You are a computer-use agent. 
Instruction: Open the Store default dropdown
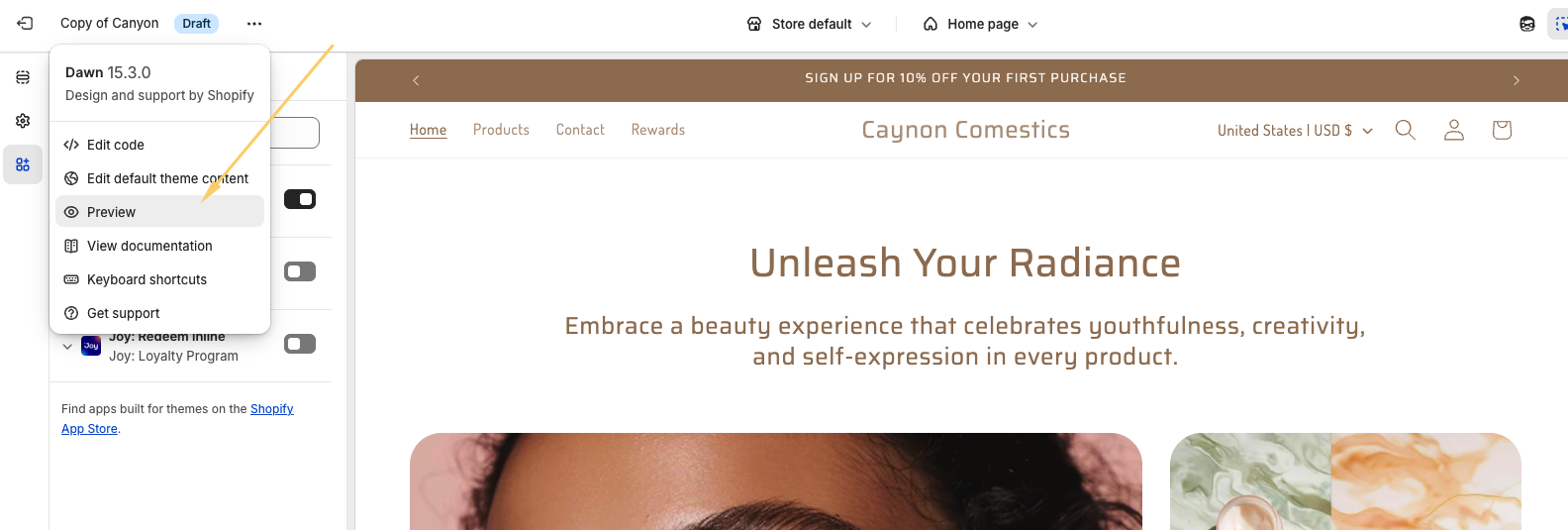[x=810, y=24]
